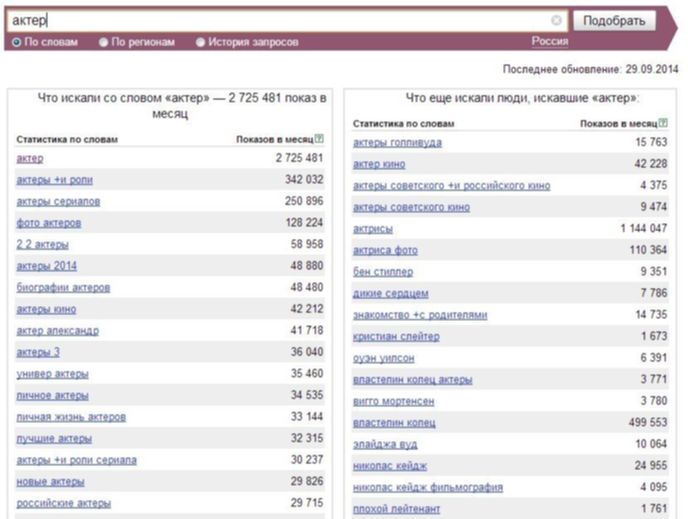Select the По регионам radio button
Screen dimensions: 688x519
[103, 42]
